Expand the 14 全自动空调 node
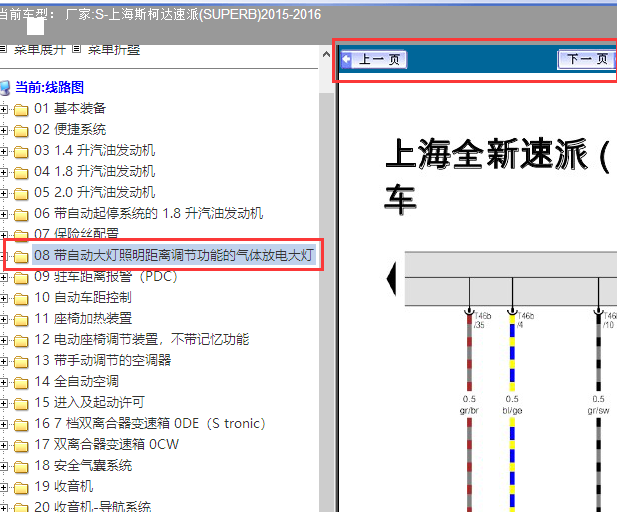Image resolution: width=617 pixels, height=512 pixels. click(x=4, y=382)
